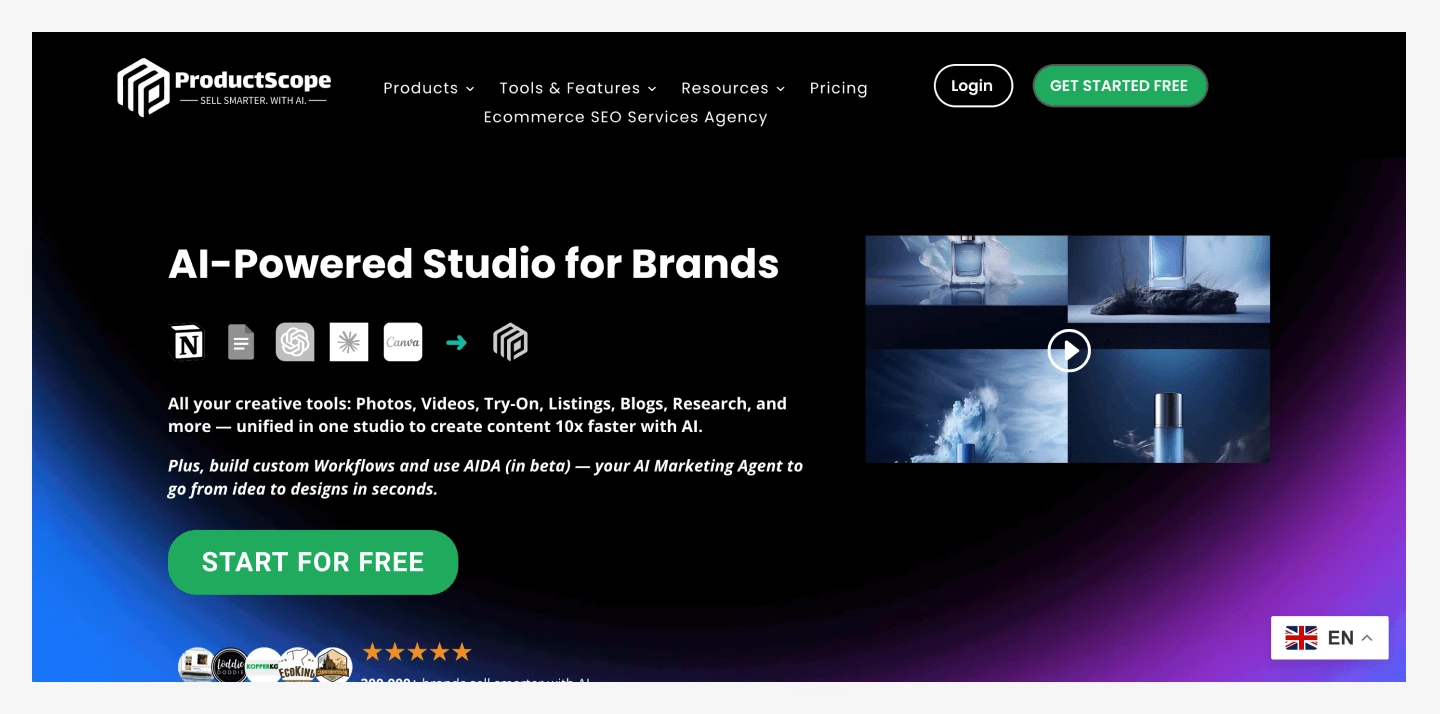Viewport: 1440px width, 714px height.
Task: Play the product video
Action: click(x=1068, y=350)
